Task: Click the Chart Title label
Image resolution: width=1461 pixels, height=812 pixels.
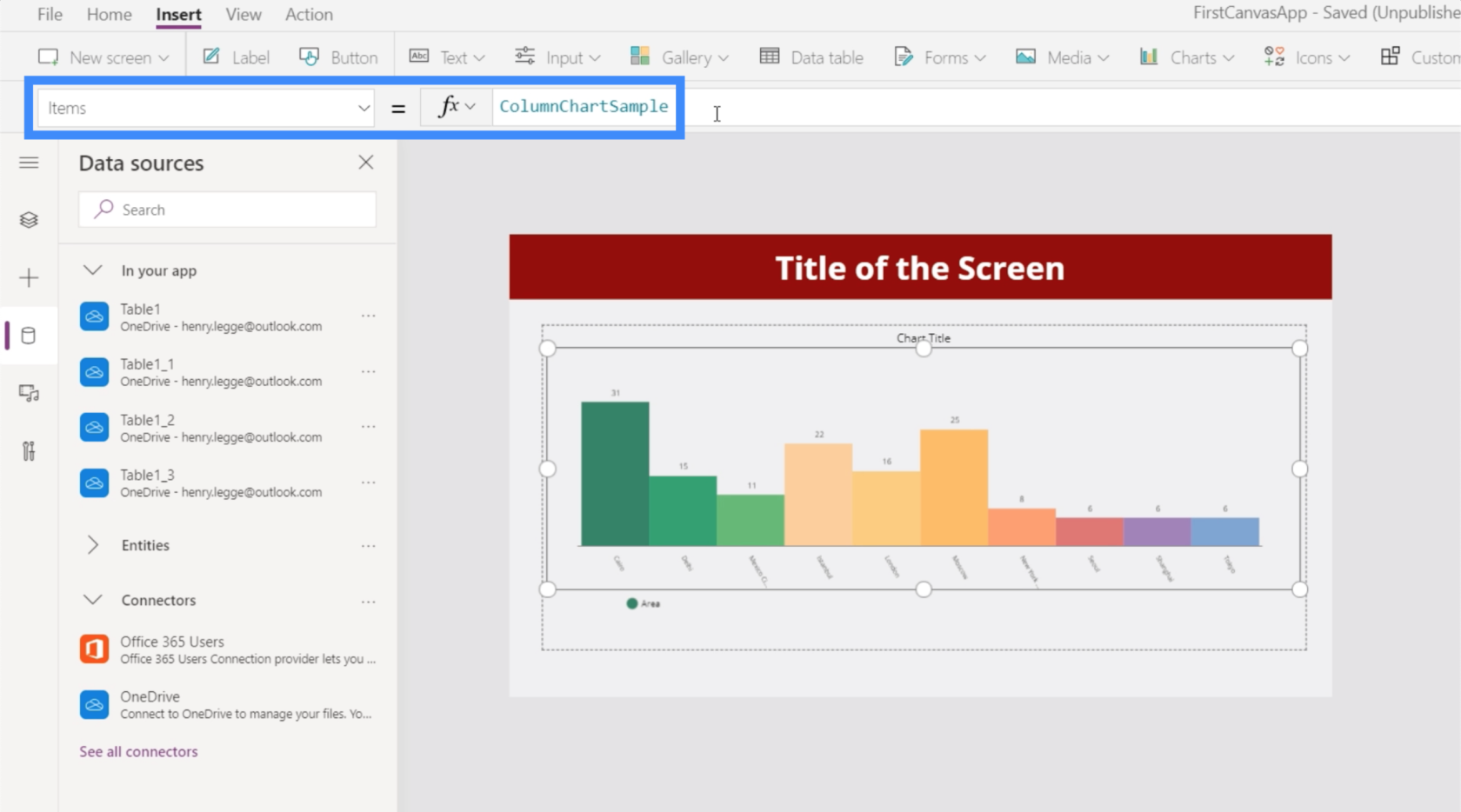Action: [x=924, y=338]
